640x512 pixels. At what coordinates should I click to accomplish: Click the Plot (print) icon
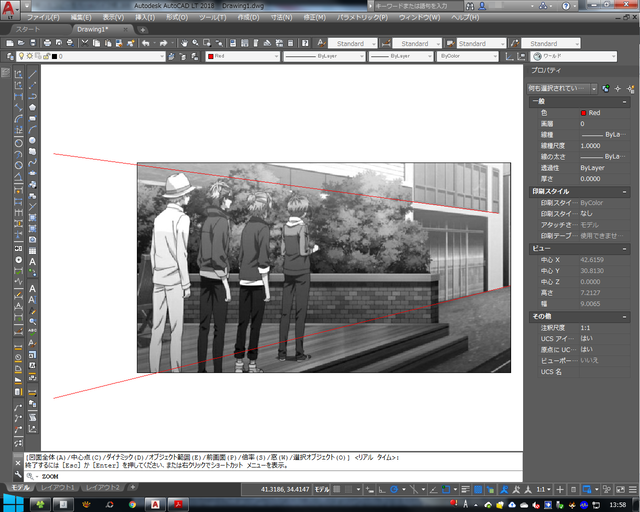click(47, 43)
